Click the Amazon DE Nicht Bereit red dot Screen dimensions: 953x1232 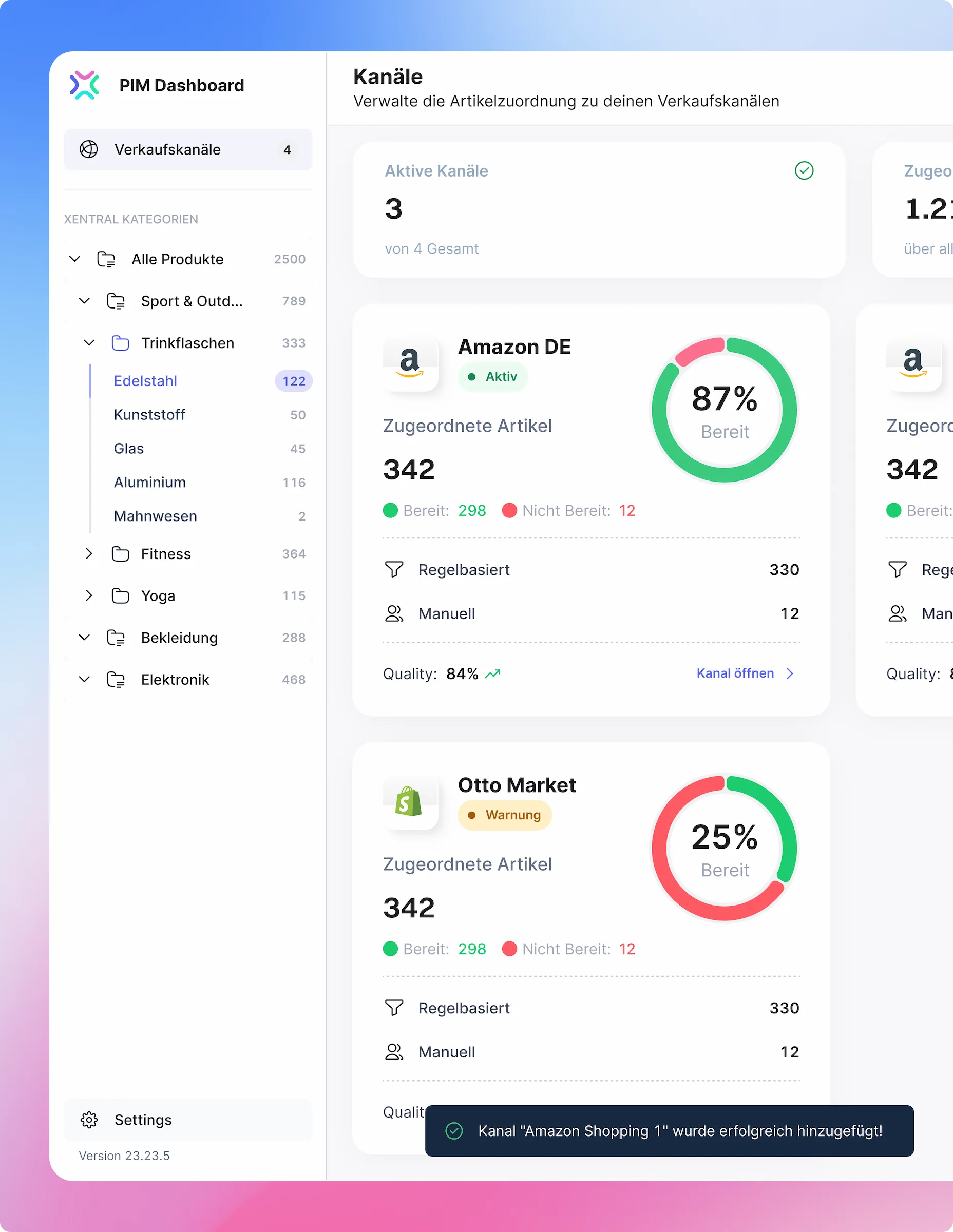point(509,511)
